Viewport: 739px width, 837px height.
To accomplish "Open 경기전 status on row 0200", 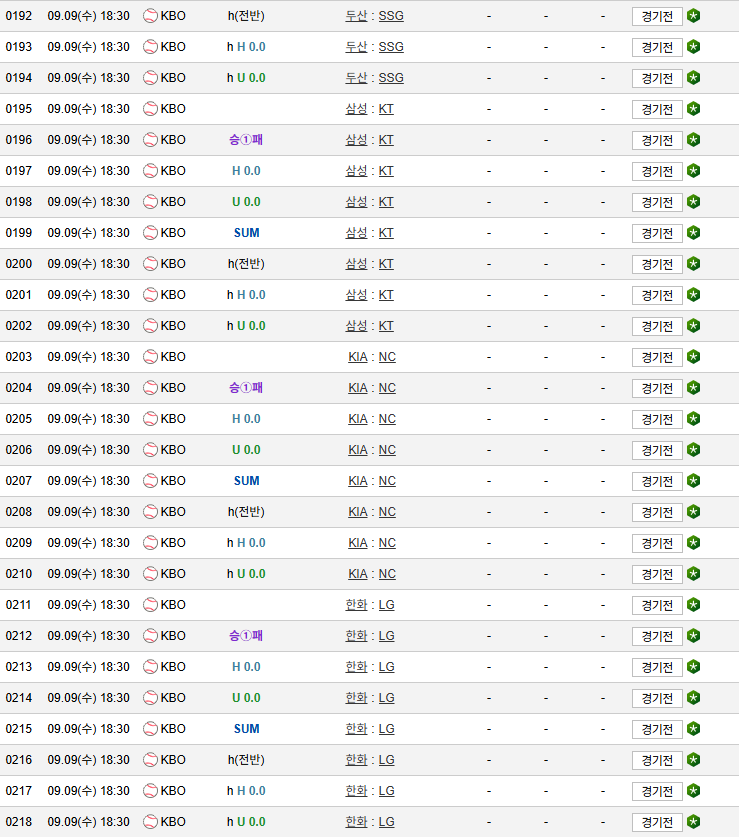I will pos(657,264).
